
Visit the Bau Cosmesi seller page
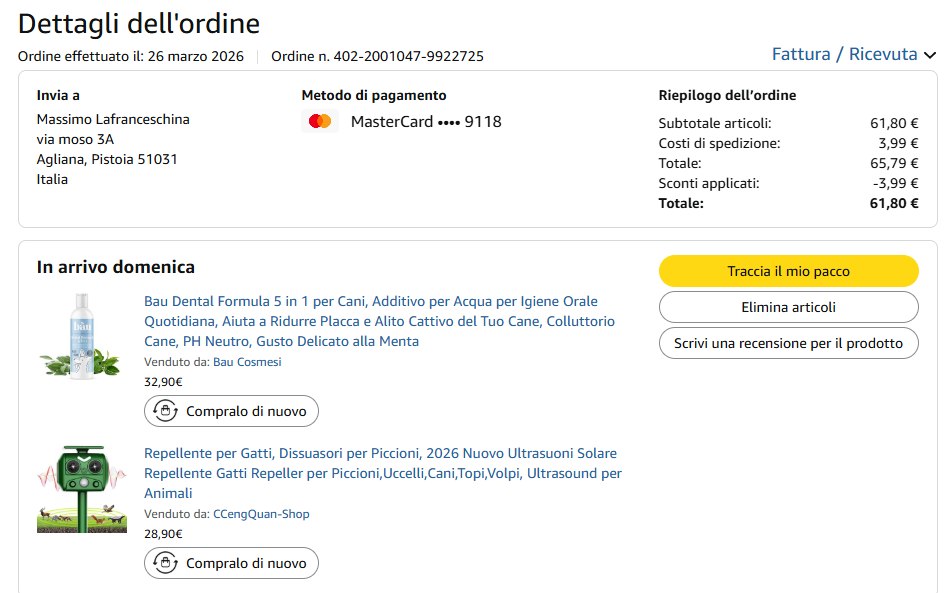[x=247, y=362]
